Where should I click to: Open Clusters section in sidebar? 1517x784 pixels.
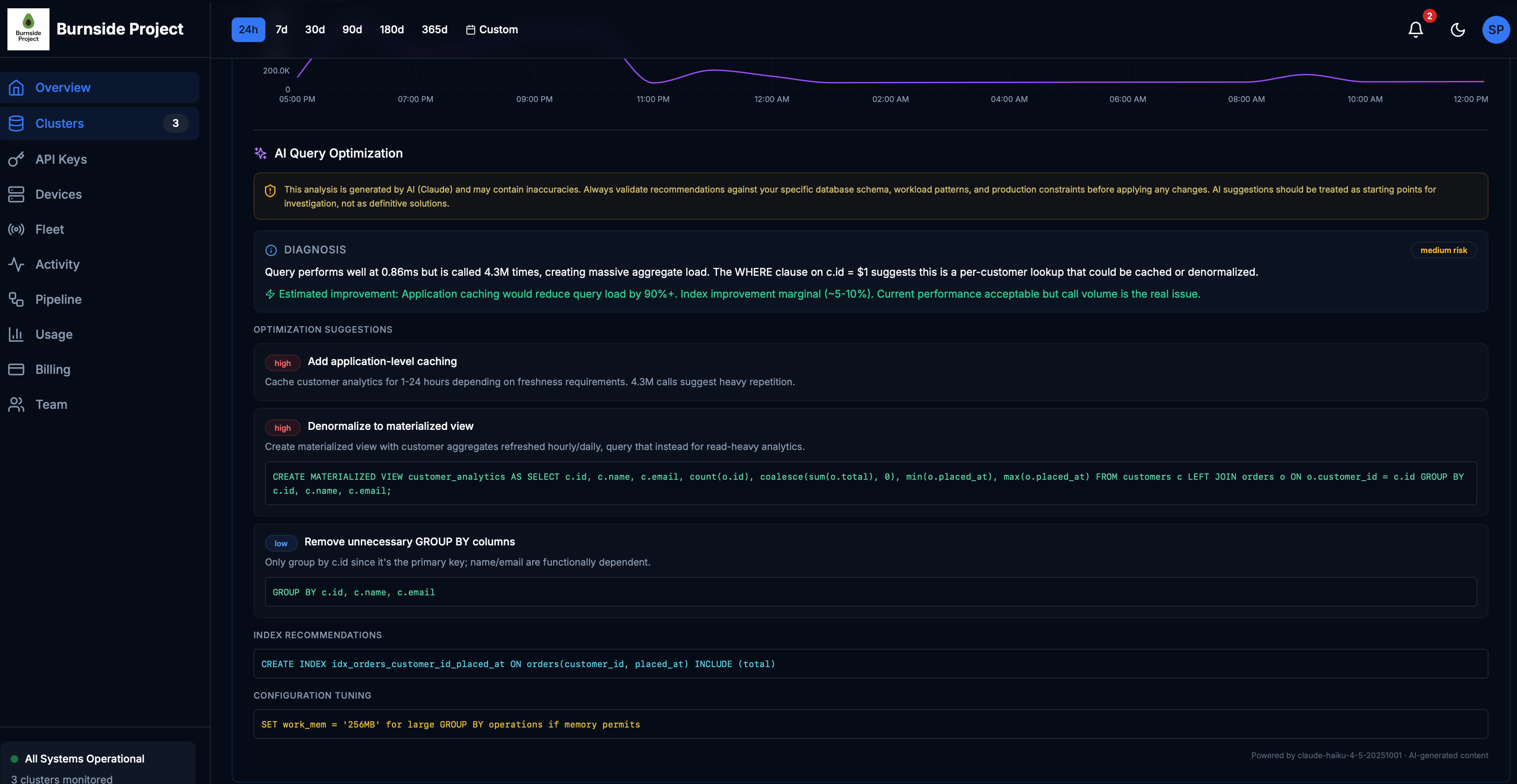(60, 123)
